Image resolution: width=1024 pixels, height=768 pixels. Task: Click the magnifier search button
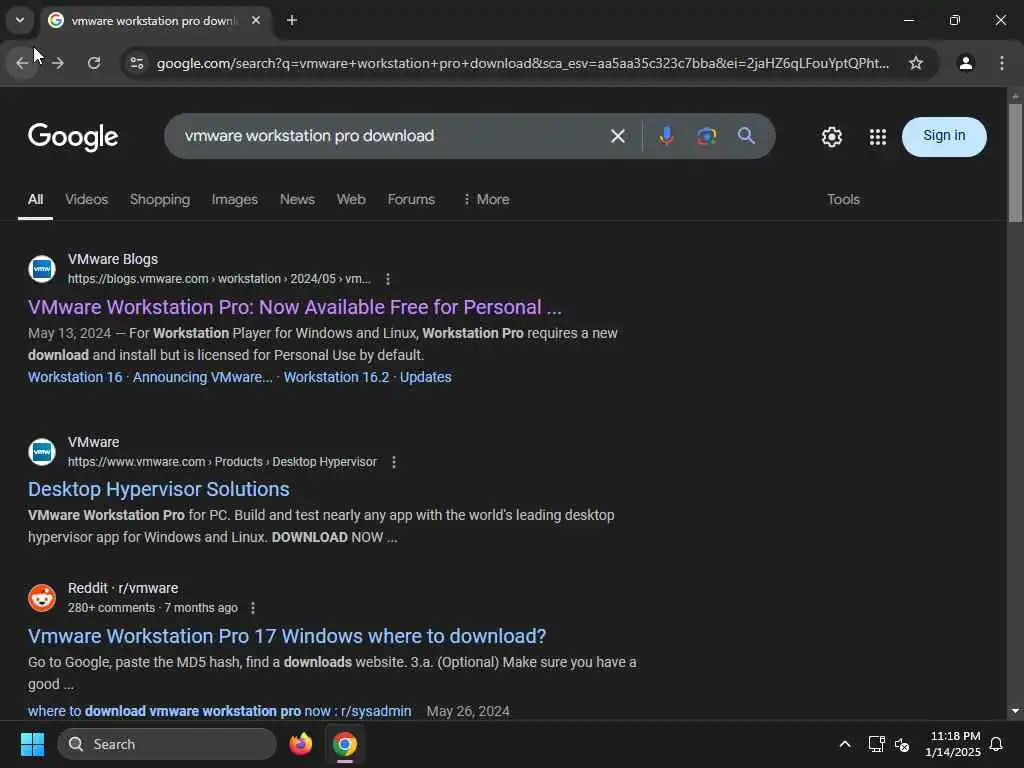(746, 136)
